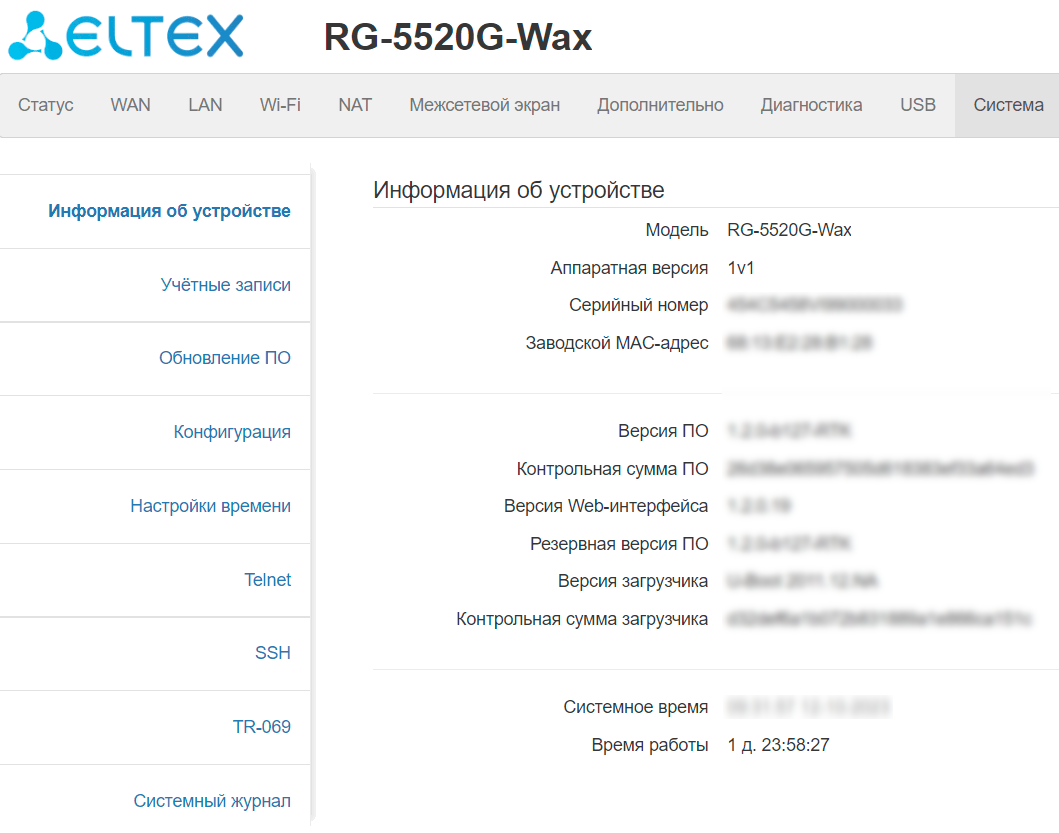The width and height of the screenshot is (1059, 833).
Task: Click the Контрольная сумма загрузчика label
Action: [x=582, y=620]
